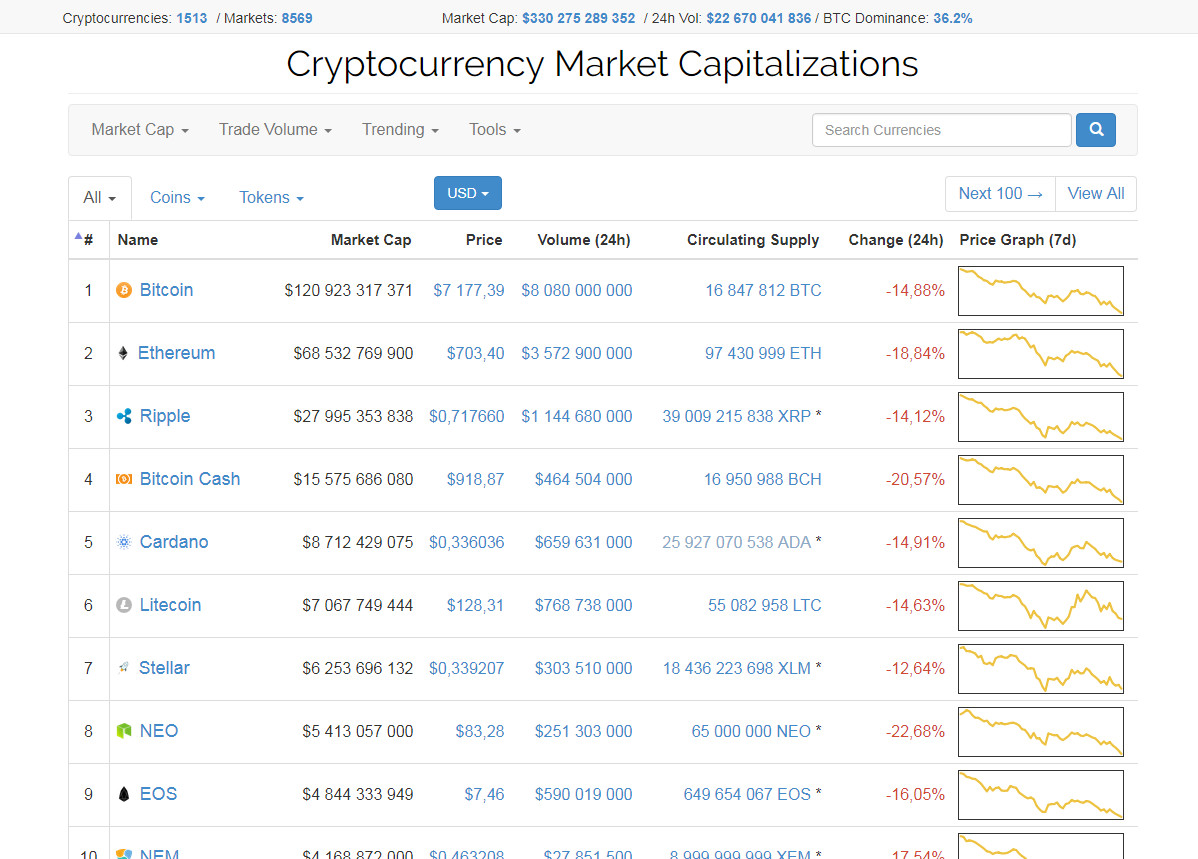Click the Ripple logo icon
The width and height of the screenshot is (1198, 859).
(x=124, y=417)
